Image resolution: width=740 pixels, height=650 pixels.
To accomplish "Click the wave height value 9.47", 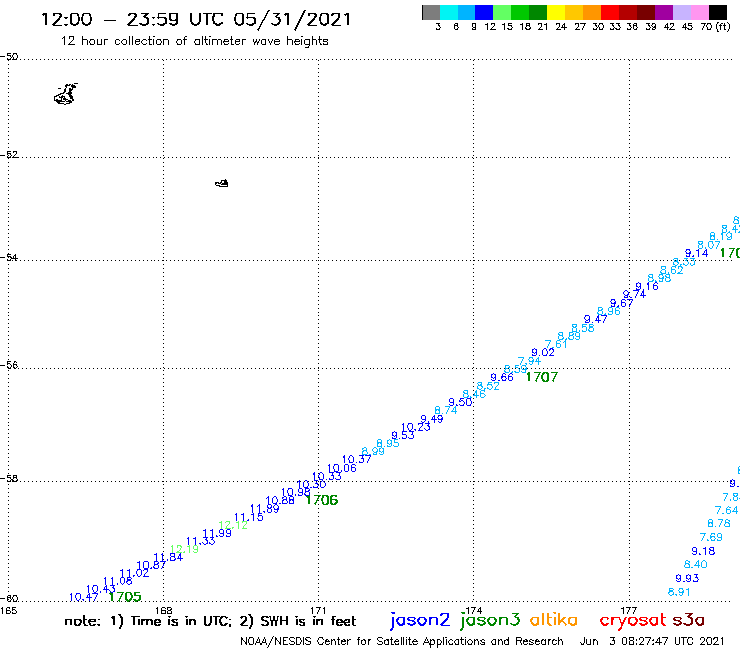I will coord(596,319).
